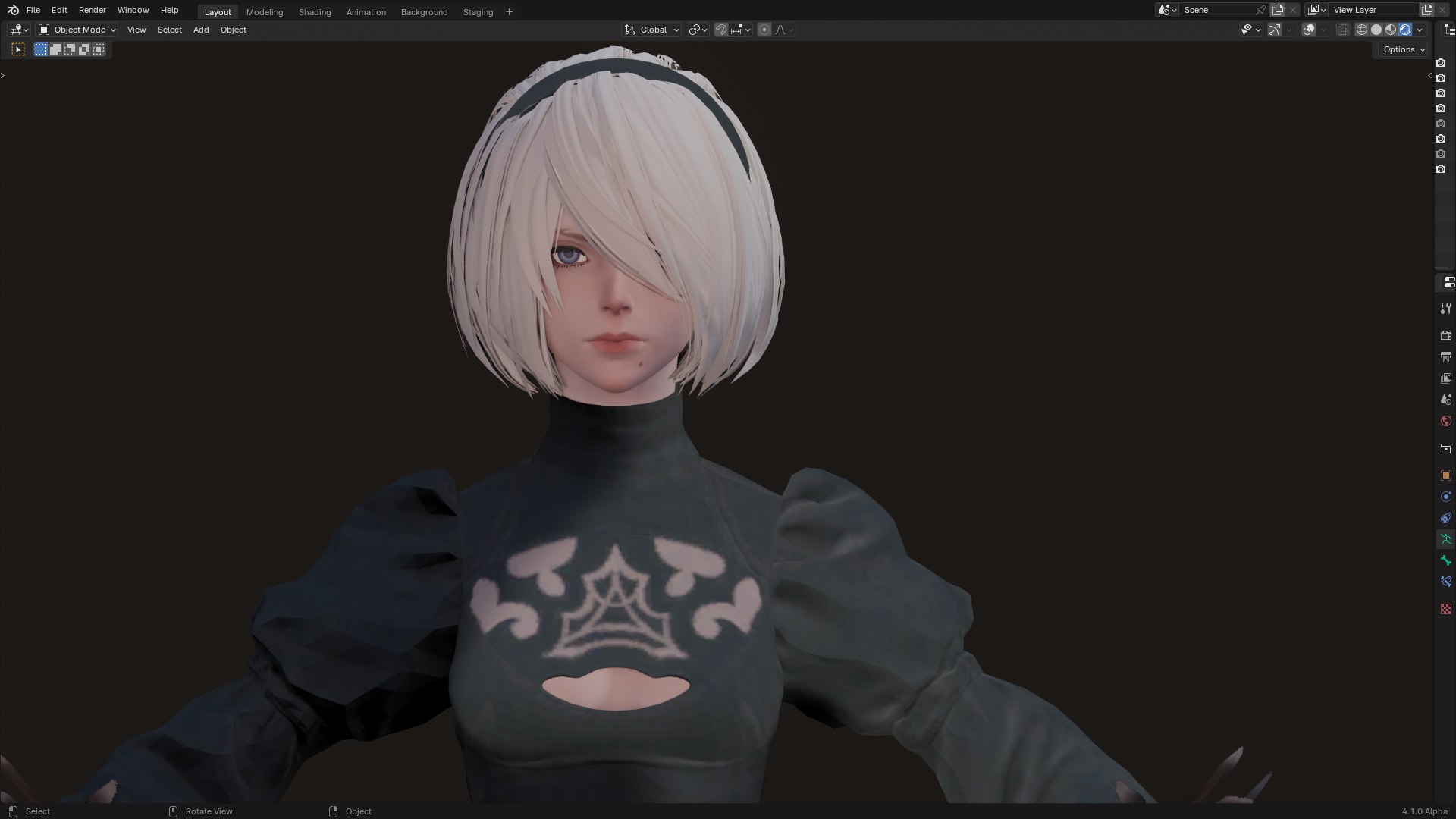Choose the Intersect selection mode
Image resolution: width=1456 pixels, height=819 pixels.
pos(99,49)
